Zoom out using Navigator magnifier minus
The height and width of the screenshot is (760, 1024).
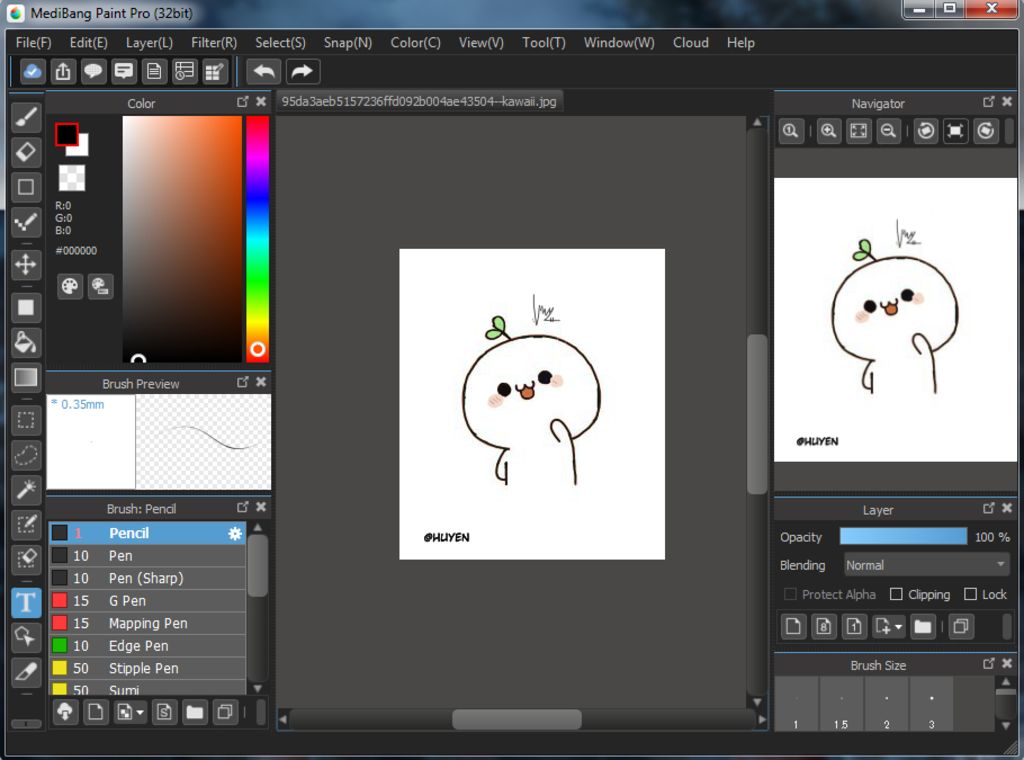888,131
